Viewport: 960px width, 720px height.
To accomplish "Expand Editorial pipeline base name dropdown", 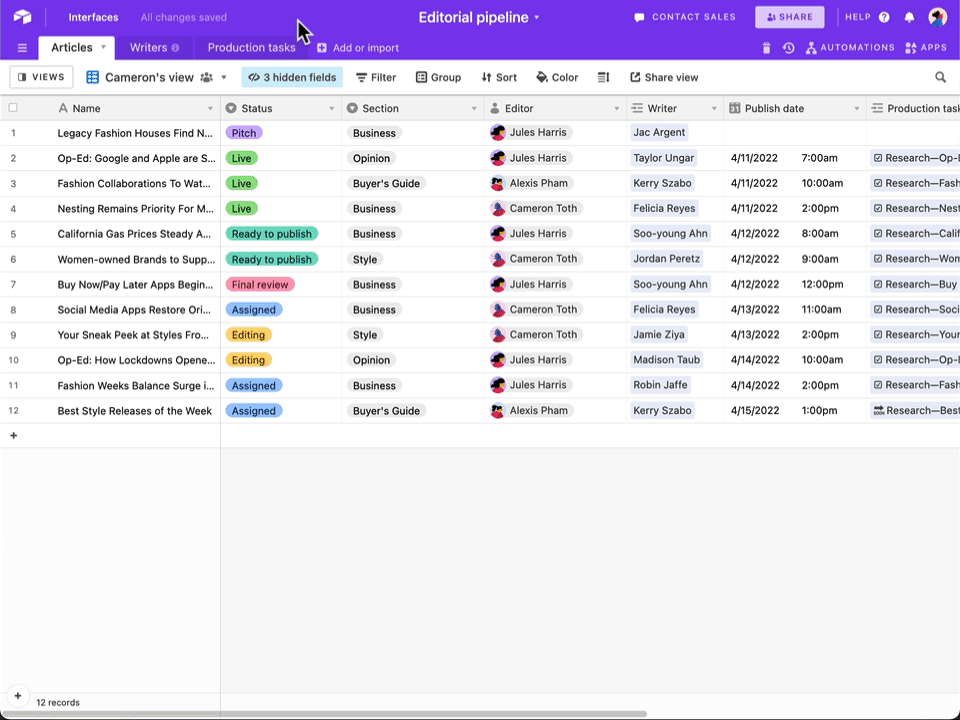I will [537, 17].
